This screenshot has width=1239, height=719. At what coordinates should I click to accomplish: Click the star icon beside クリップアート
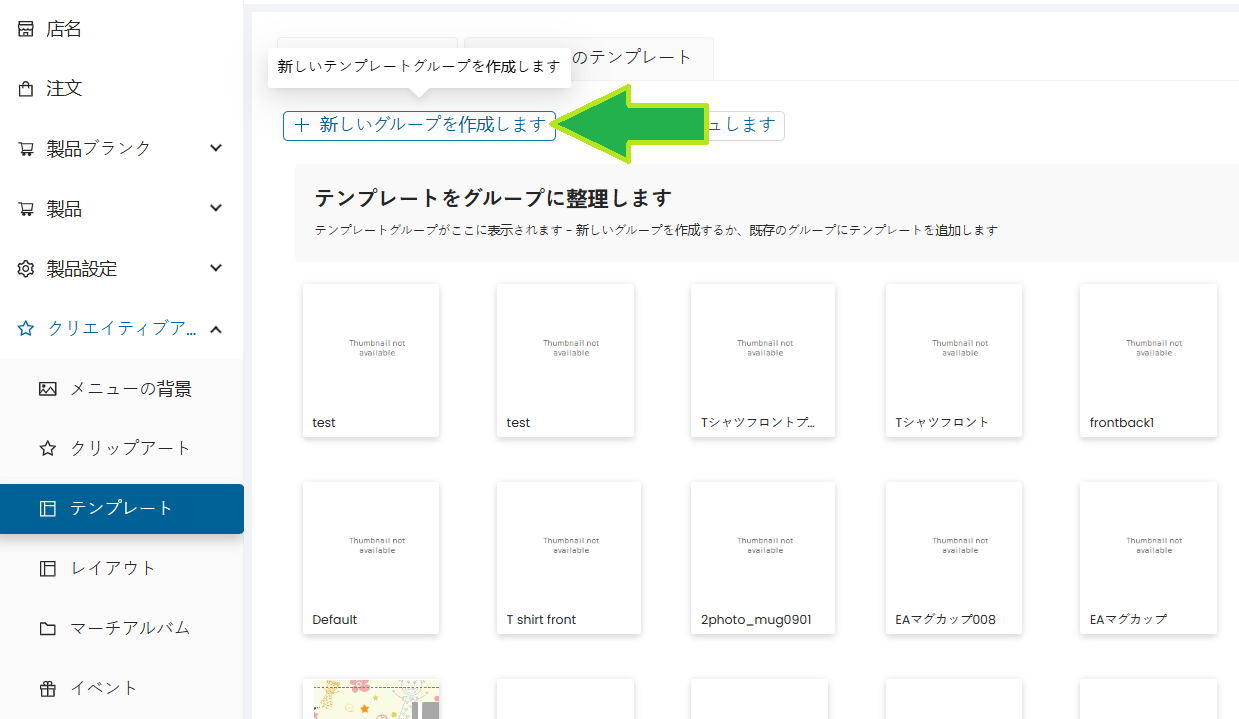[48, 449]
